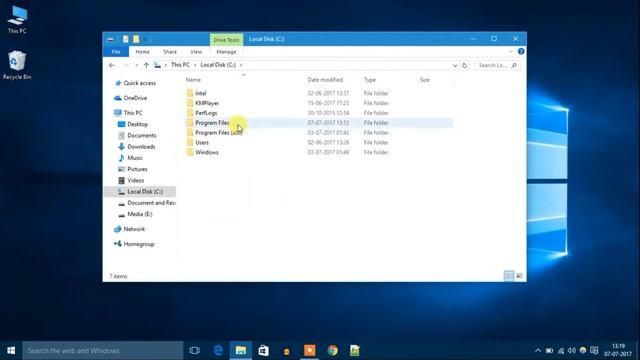The height and width of the screenshot is (360, 640).
Task: Refresh the current folder view
Action: click(x=464, y=65)
